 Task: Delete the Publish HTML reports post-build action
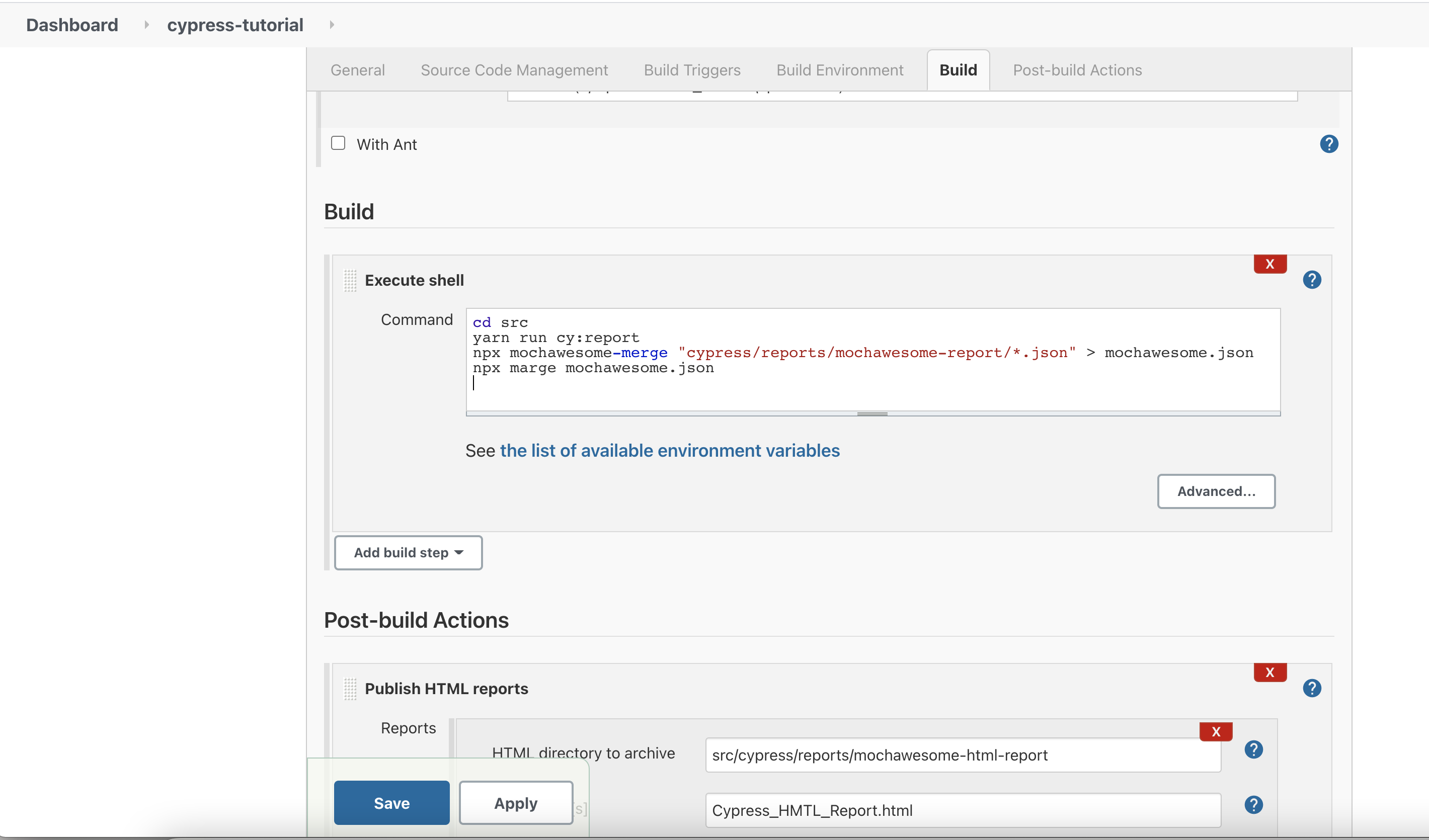click(1269, 672)
